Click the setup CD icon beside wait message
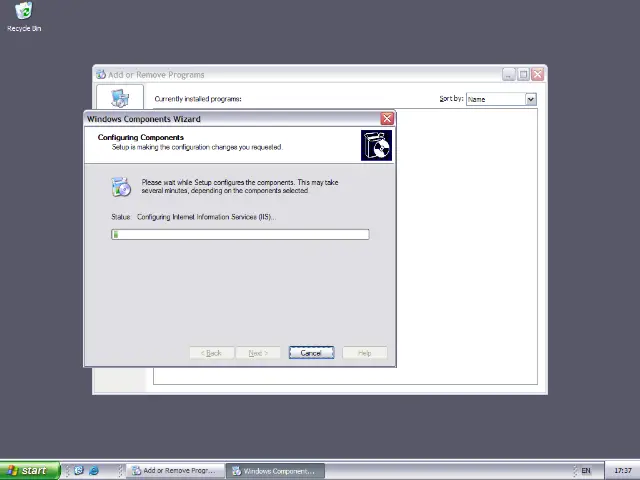 coord(121,187)
